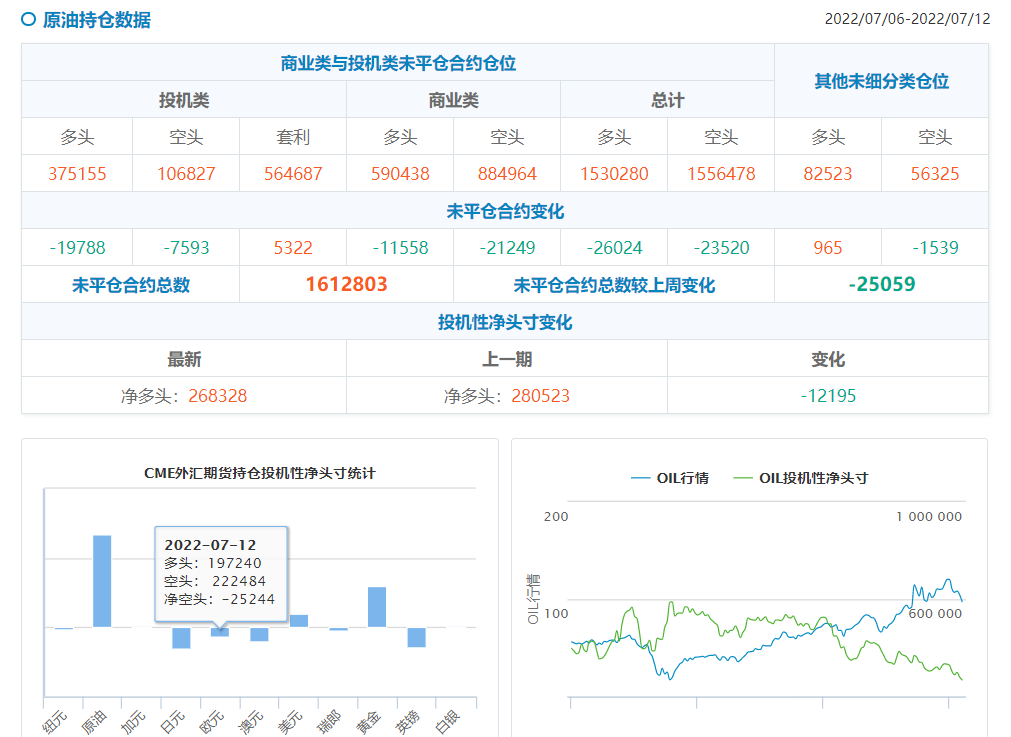Click the 黄金 bar in the bar chart

point(377,607)
